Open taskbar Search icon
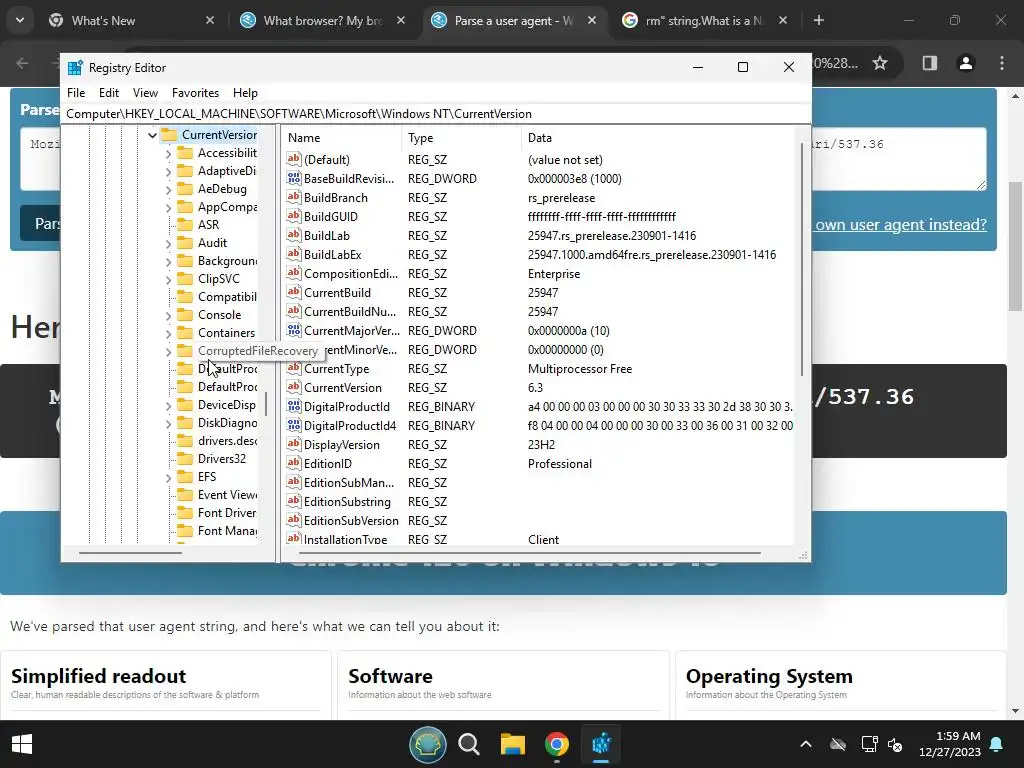 coord(468,744)
